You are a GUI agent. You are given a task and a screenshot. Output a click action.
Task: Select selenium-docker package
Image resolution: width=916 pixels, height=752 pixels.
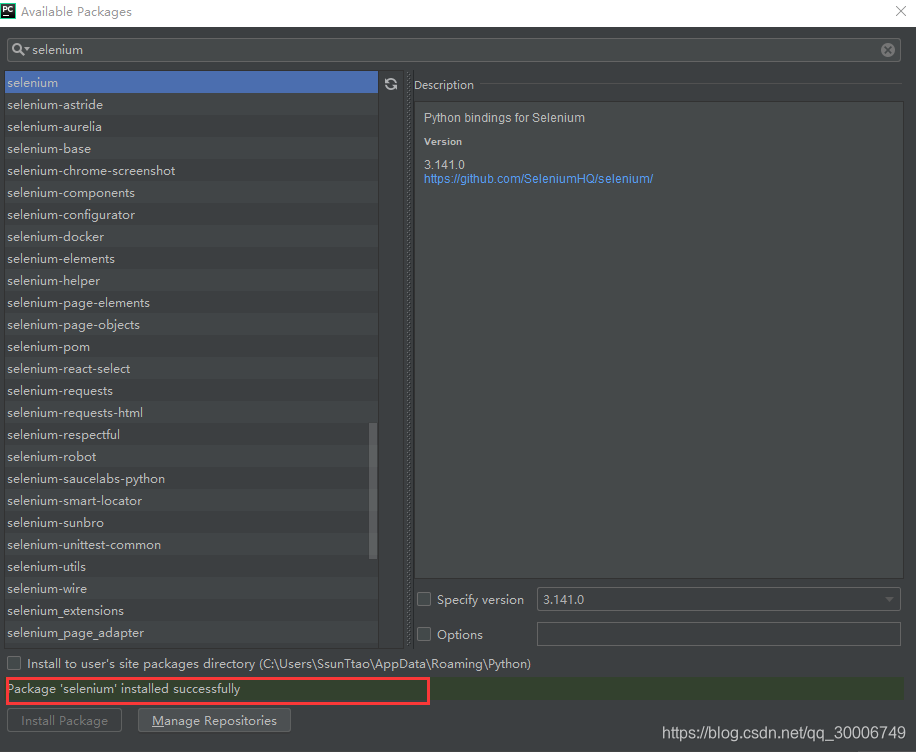point(191,237)
